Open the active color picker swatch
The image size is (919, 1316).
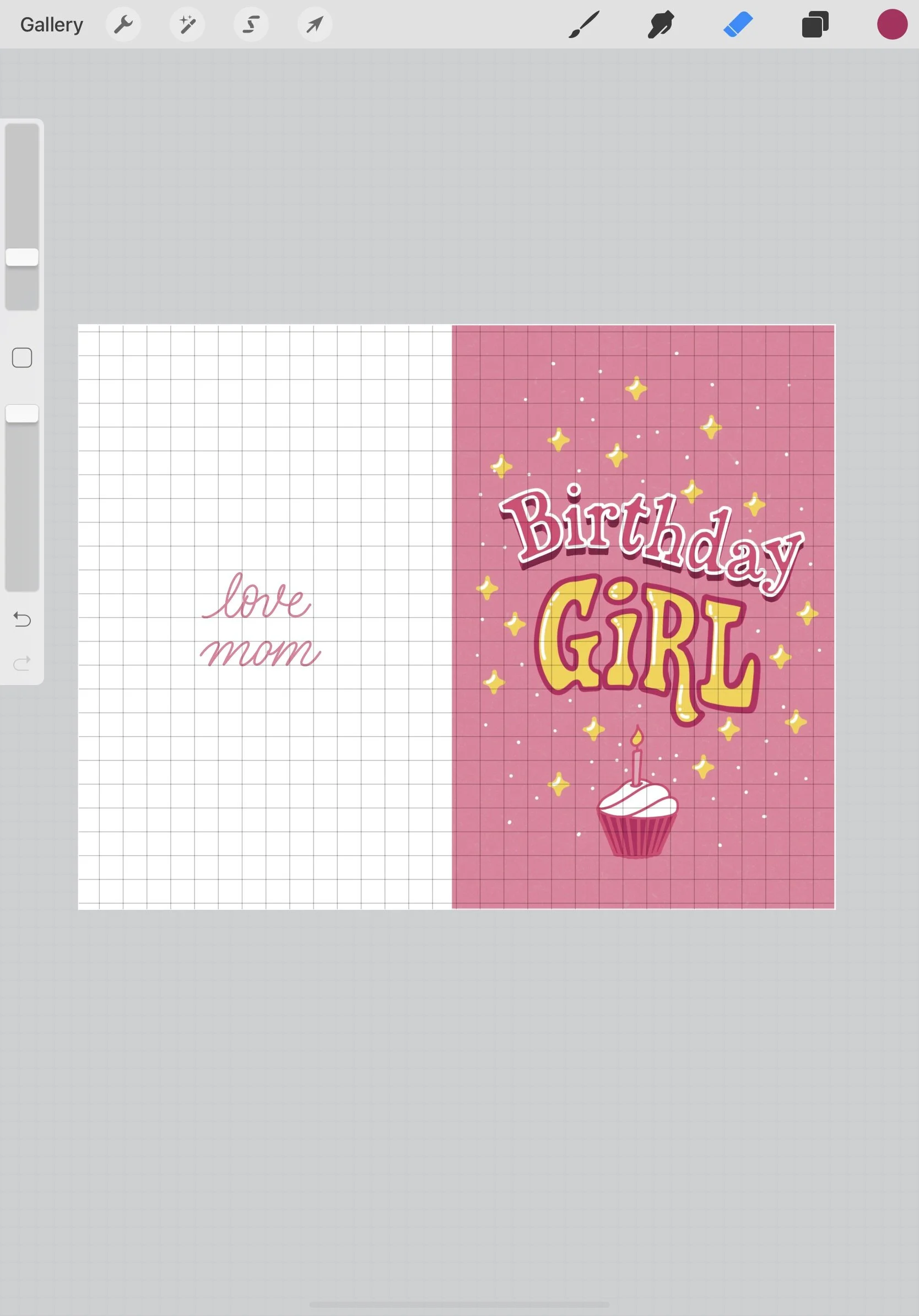click(x=892, y=24)
